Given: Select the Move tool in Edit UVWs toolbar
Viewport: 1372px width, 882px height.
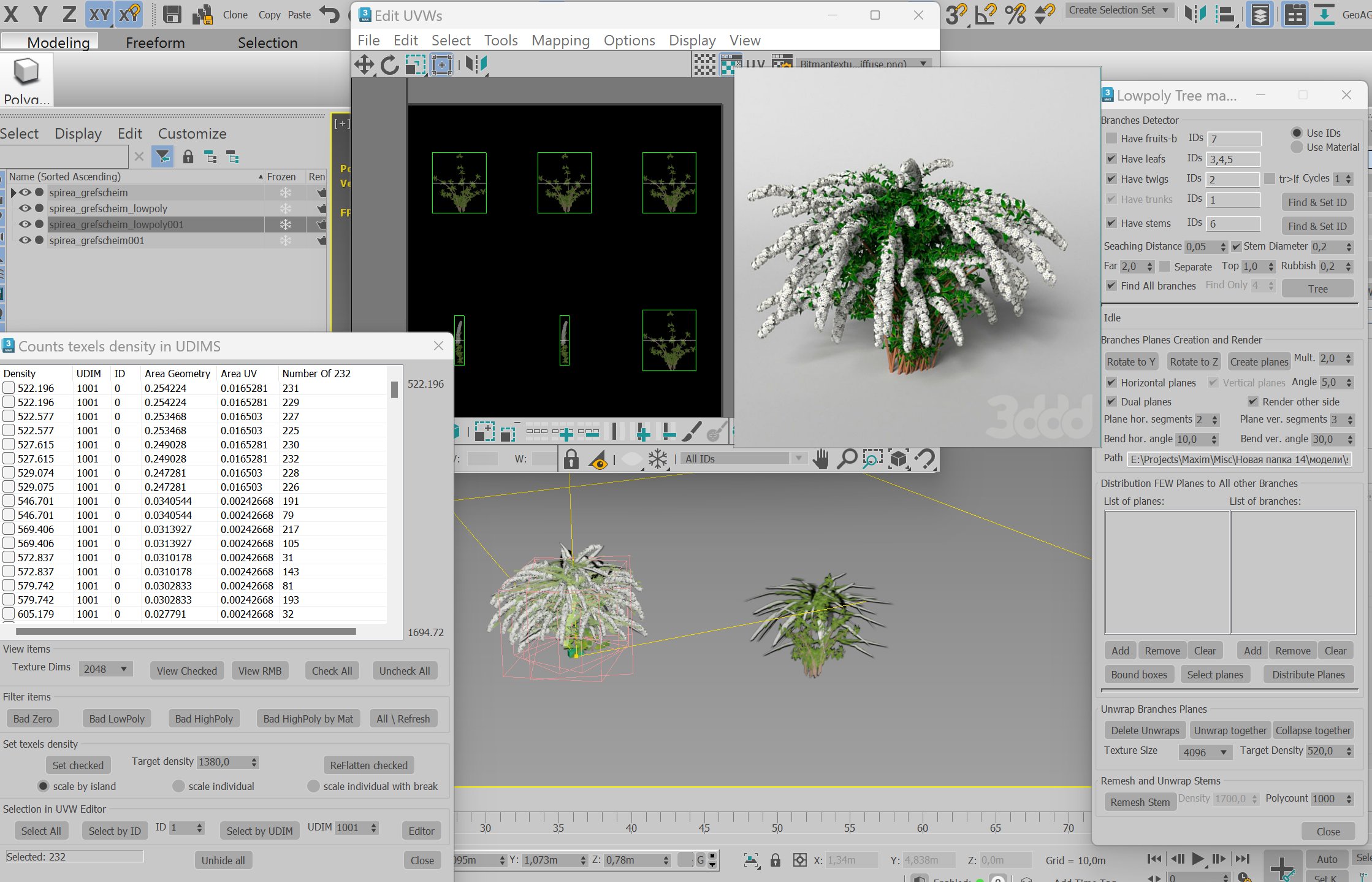Looking at the screenshot, I should 364,64.
